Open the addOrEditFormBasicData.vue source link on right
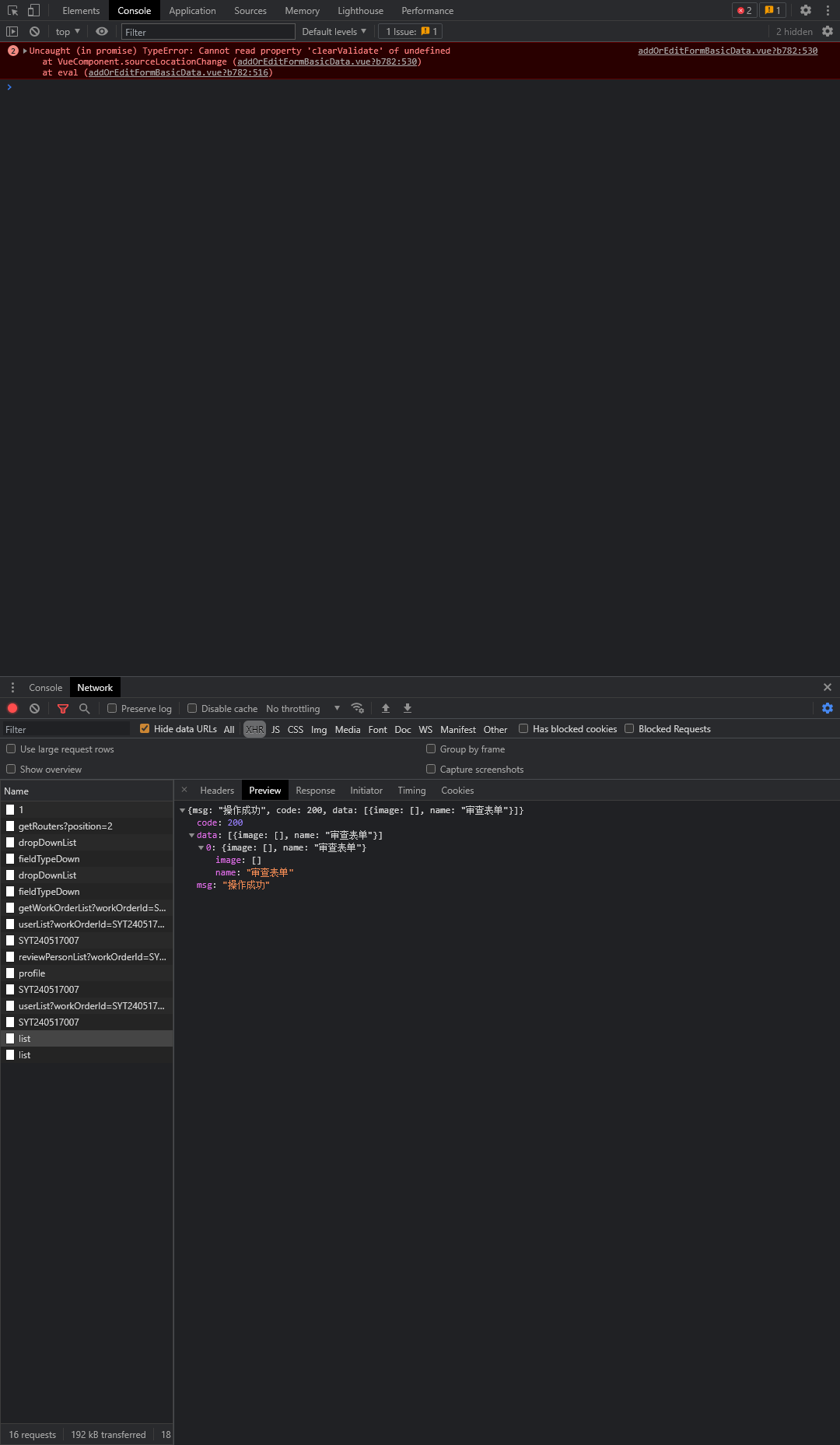The width and height of the screenshot is (840, 1445). (727, 51)
